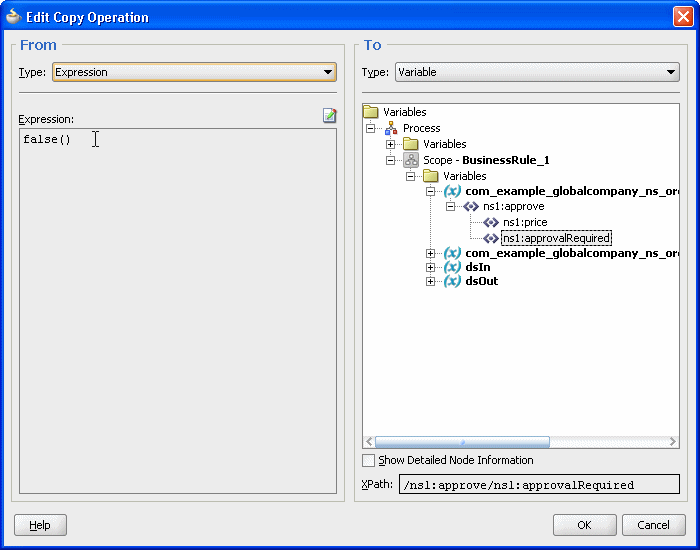Select the ns1:price tree row
This screenshot has width=700, height=550.
(525, 222)
